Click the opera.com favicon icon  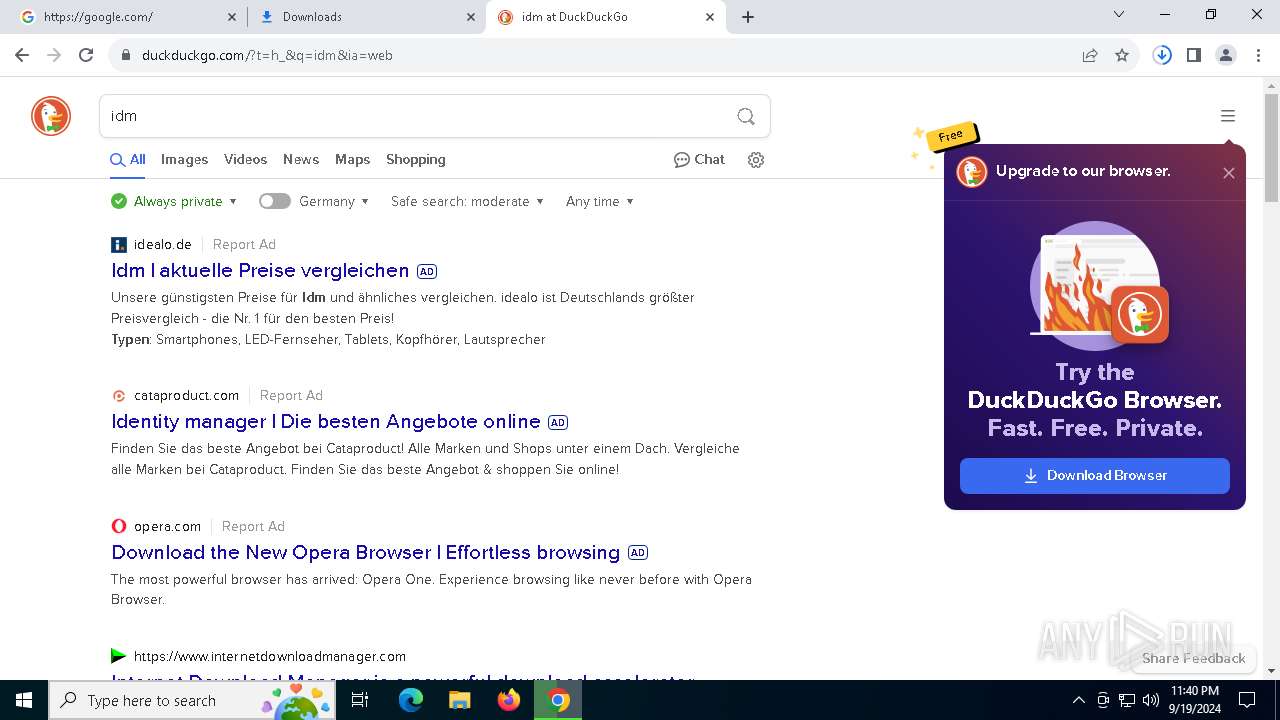119,526
